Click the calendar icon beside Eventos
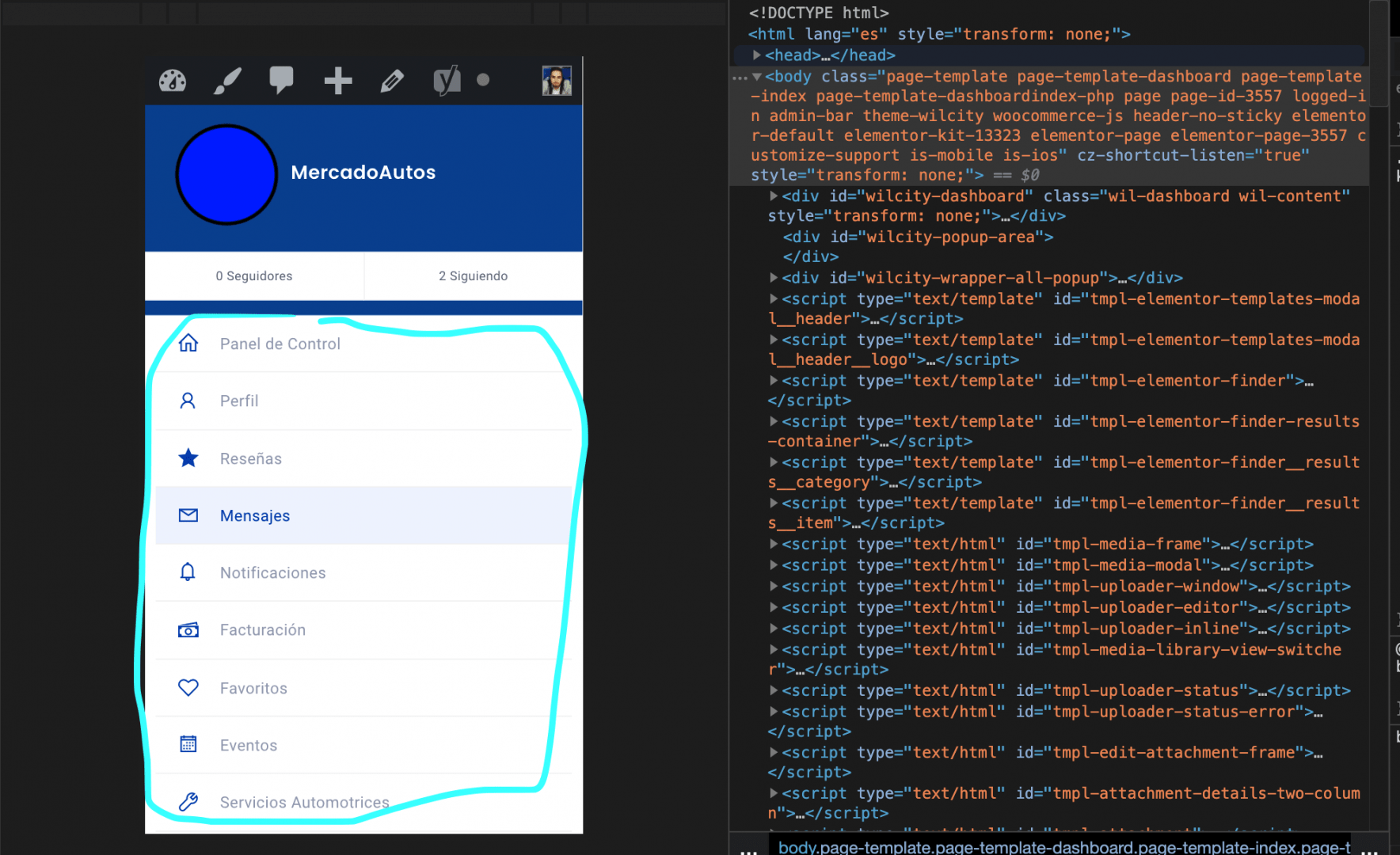The width and height of the screenshot is (1400, 855). tap(188, 744)
